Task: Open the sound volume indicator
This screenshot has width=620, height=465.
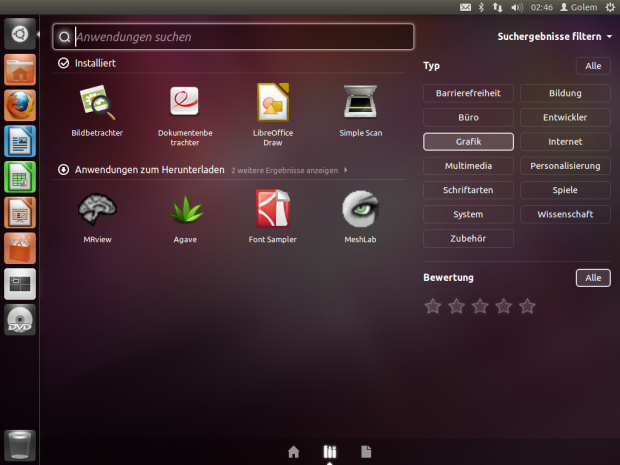Action: tap(517, 7)
